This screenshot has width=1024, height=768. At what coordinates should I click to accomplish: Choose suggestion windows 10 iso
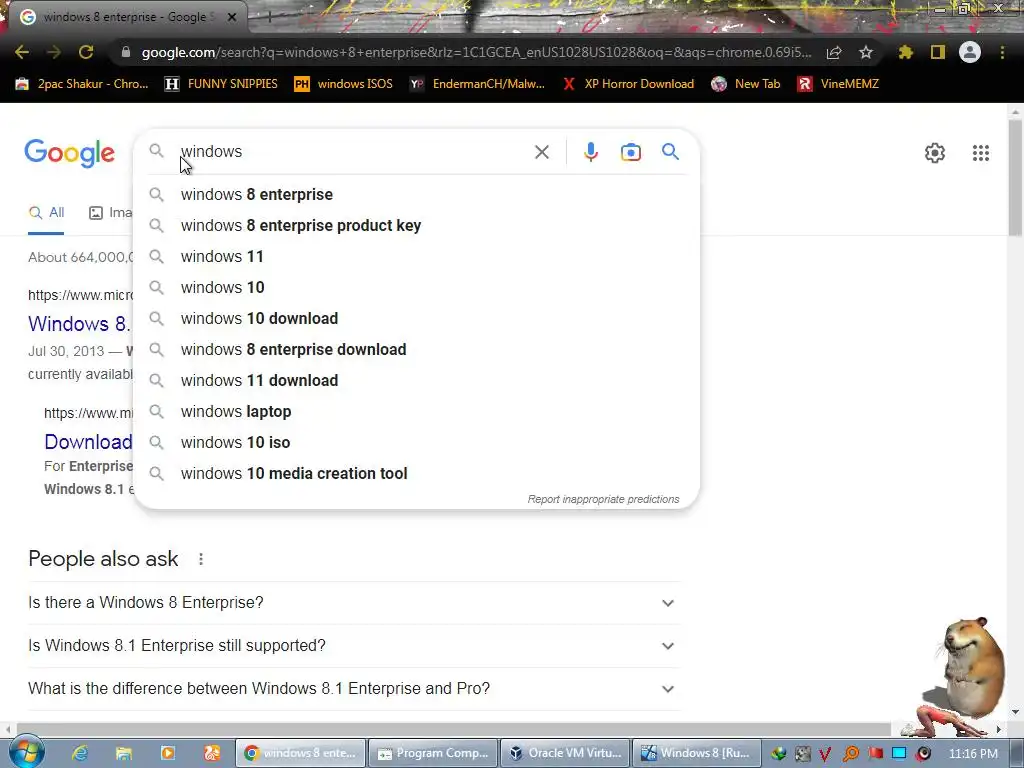(x=416, y=443)
